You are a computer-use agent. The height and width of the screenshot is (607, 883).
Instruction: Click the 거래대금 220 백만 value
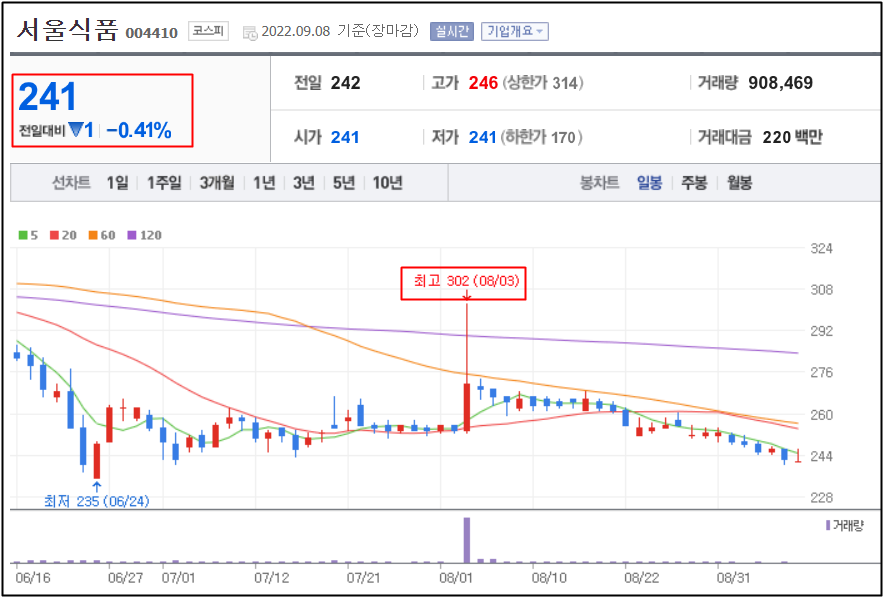[792, 137]
